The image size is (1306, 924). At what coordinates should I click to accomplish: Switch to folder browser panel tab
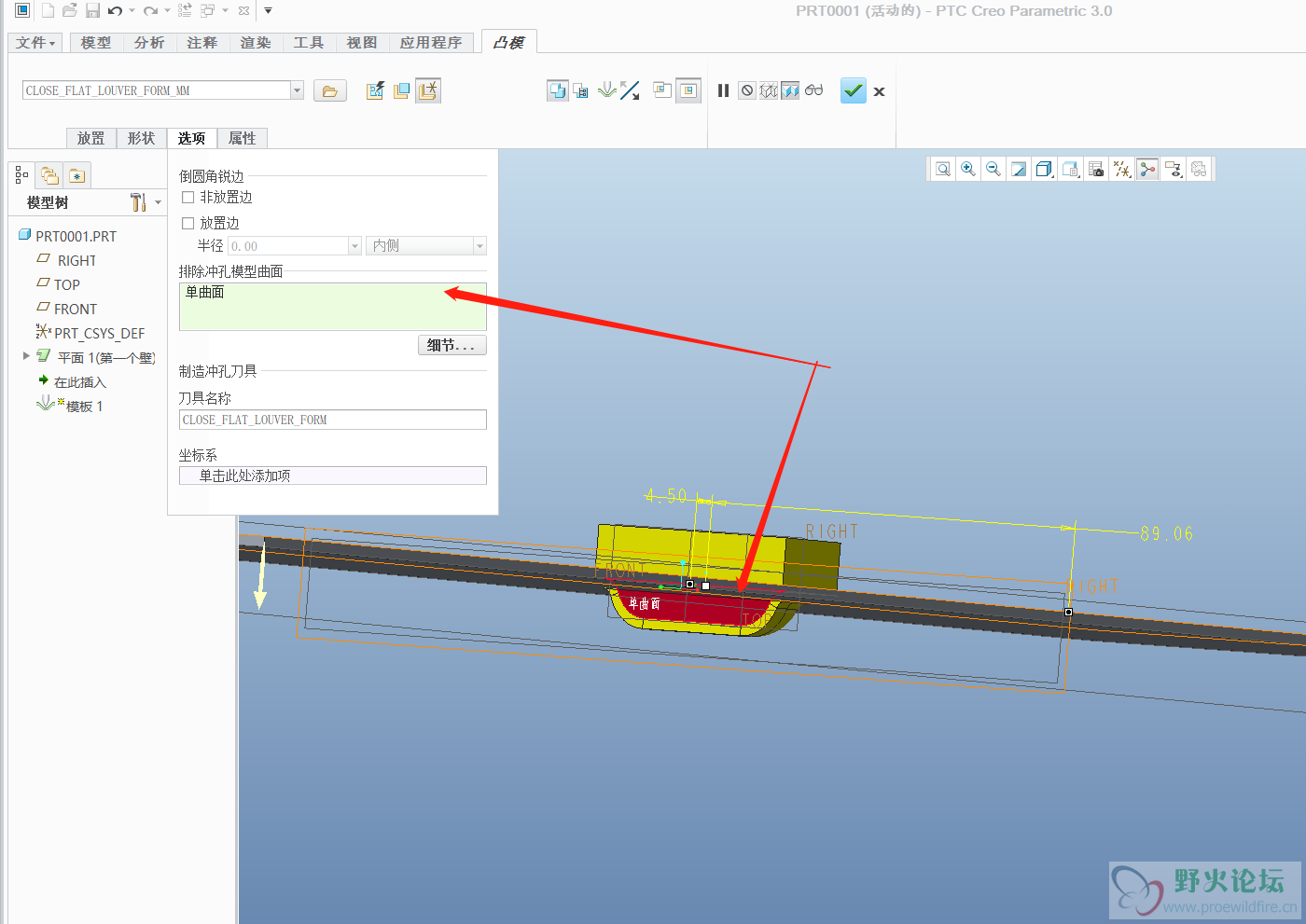click(x=50, y=175)
